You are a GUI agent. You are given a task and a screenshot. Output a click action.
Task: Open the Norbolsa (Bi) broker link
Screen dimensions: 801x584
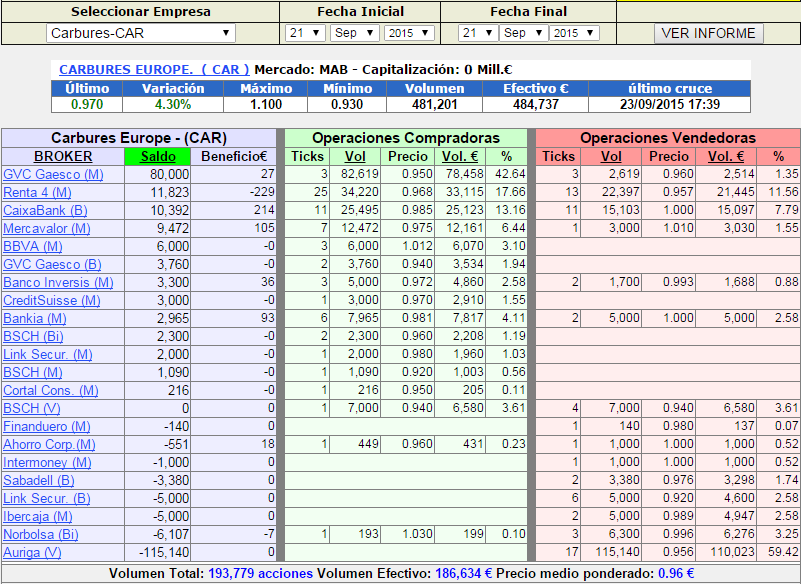tap(40, 534)
